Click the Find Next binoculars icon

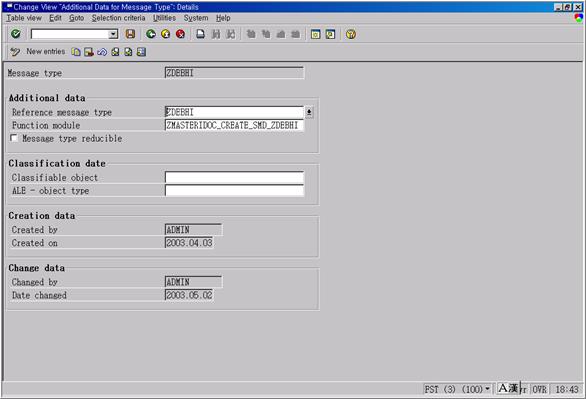(231, 34)
